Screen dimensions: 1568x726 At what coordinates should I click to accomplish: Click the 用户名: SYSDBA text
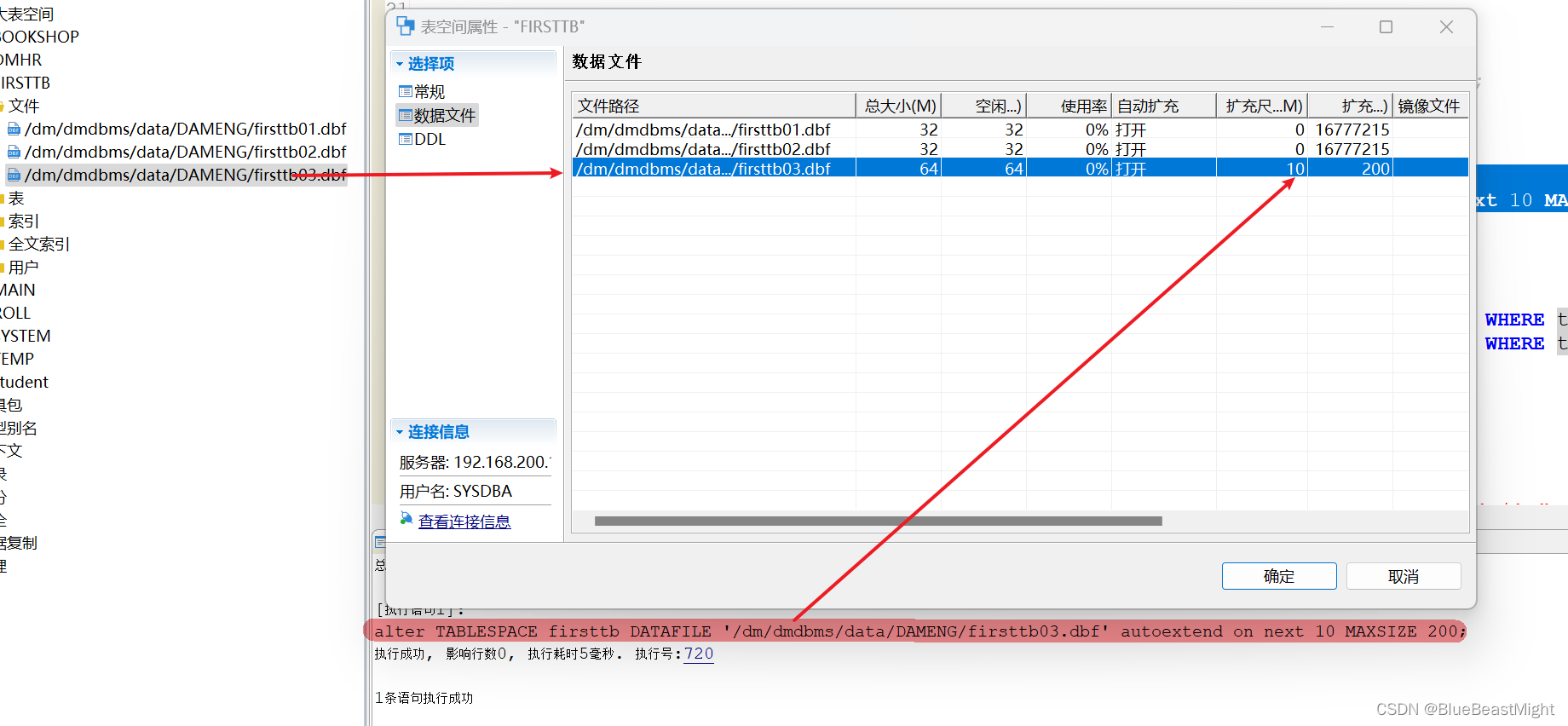point(456,491)
